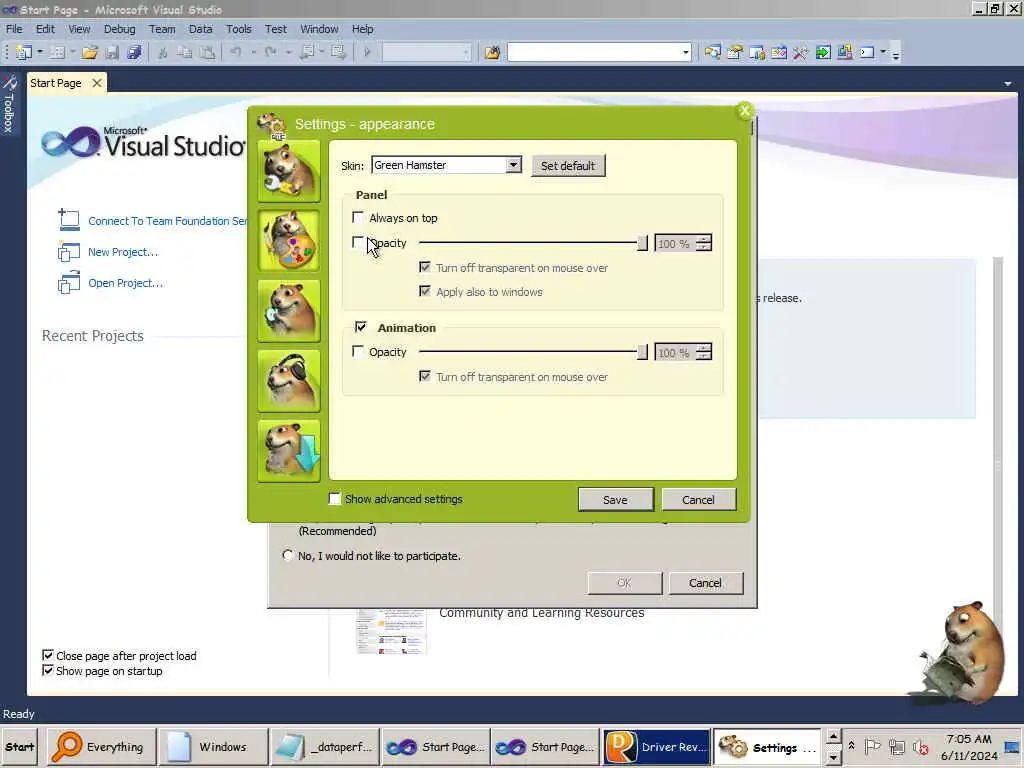
Task: Click the Start Page green arrow toolbar icon
Action: coord(823,52)
